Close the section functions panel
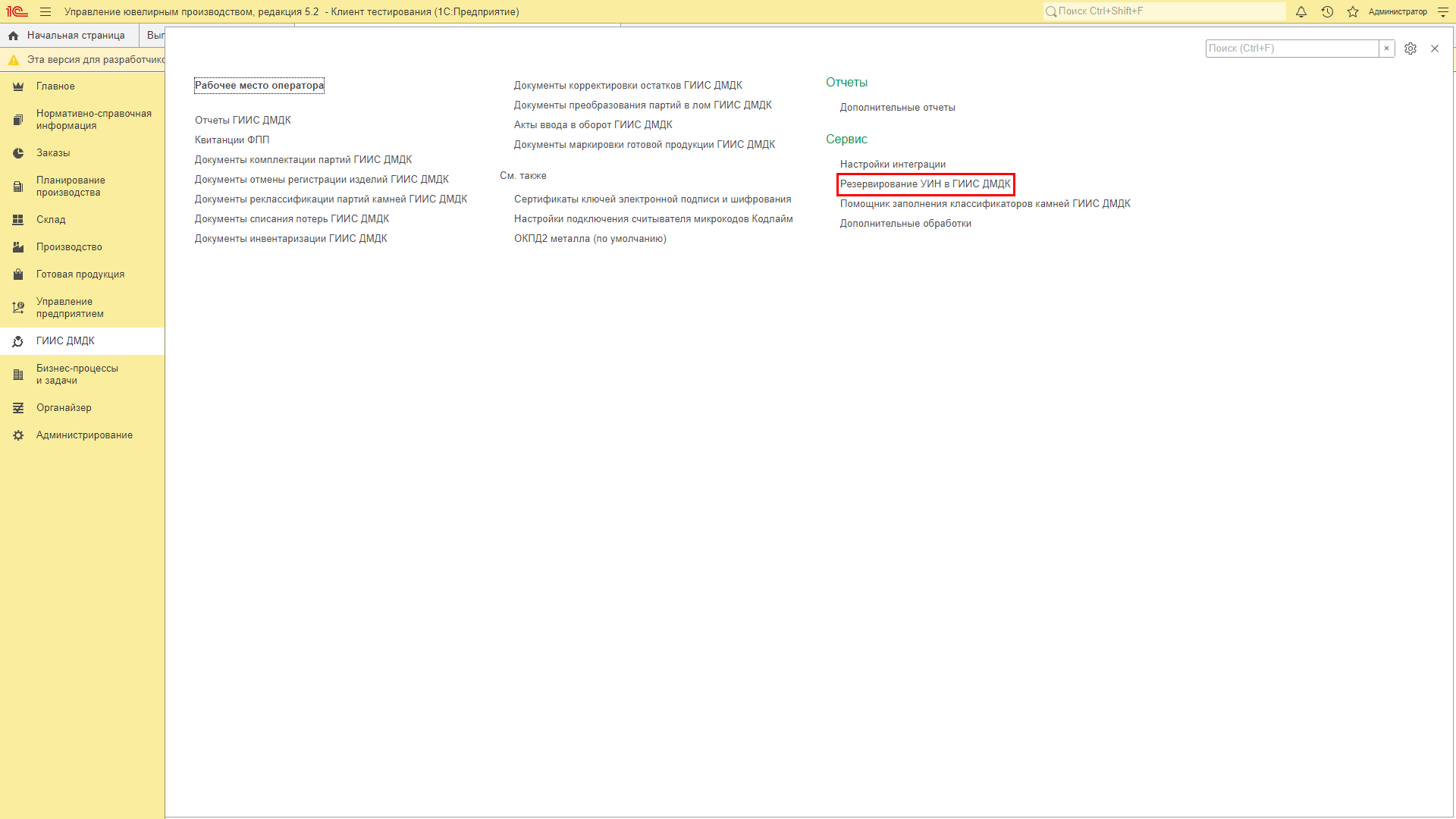1456x819 pixels. pos(1435,49)
